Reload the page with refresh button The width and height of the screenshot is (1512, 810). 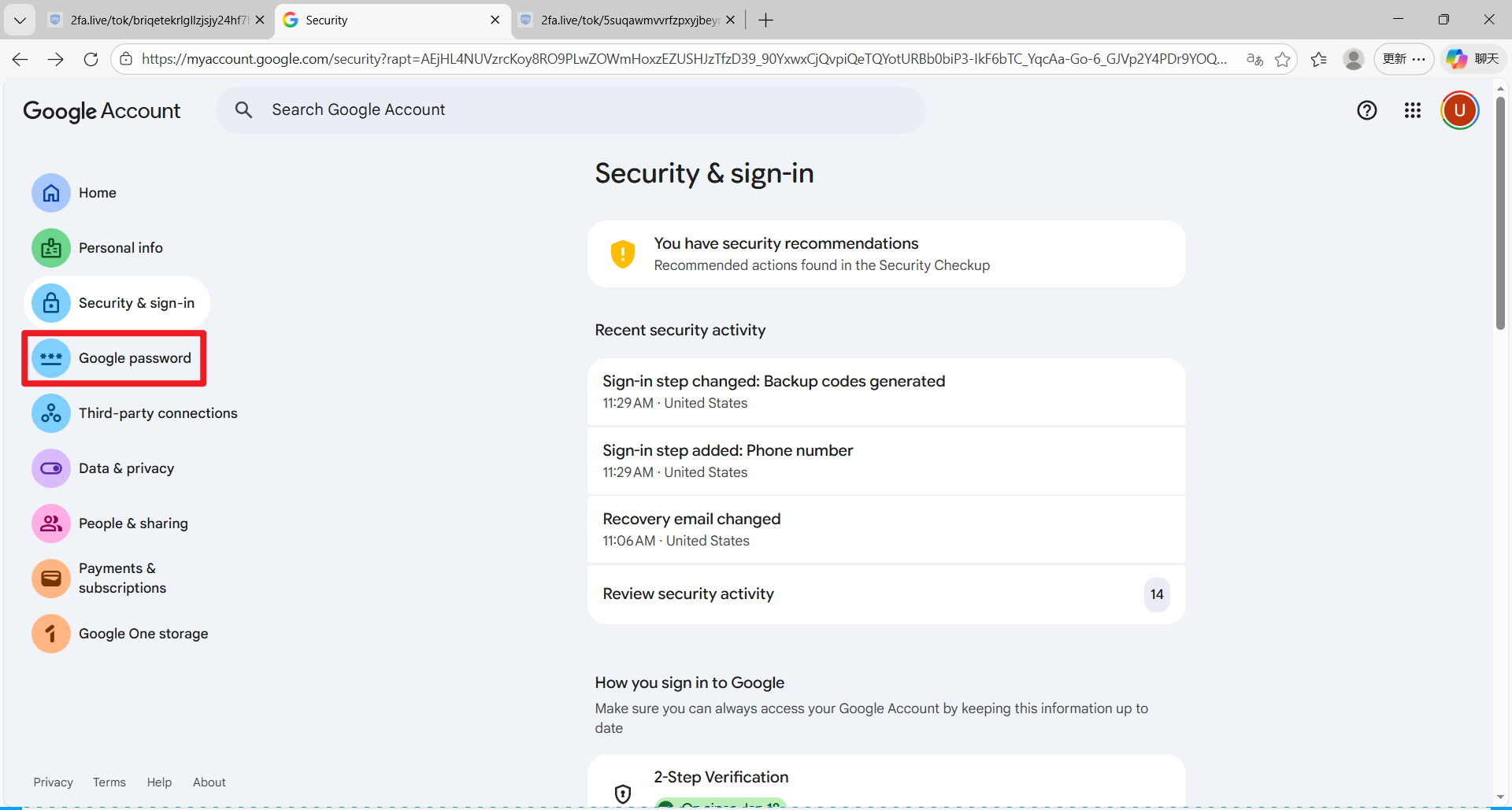point(91,59)
